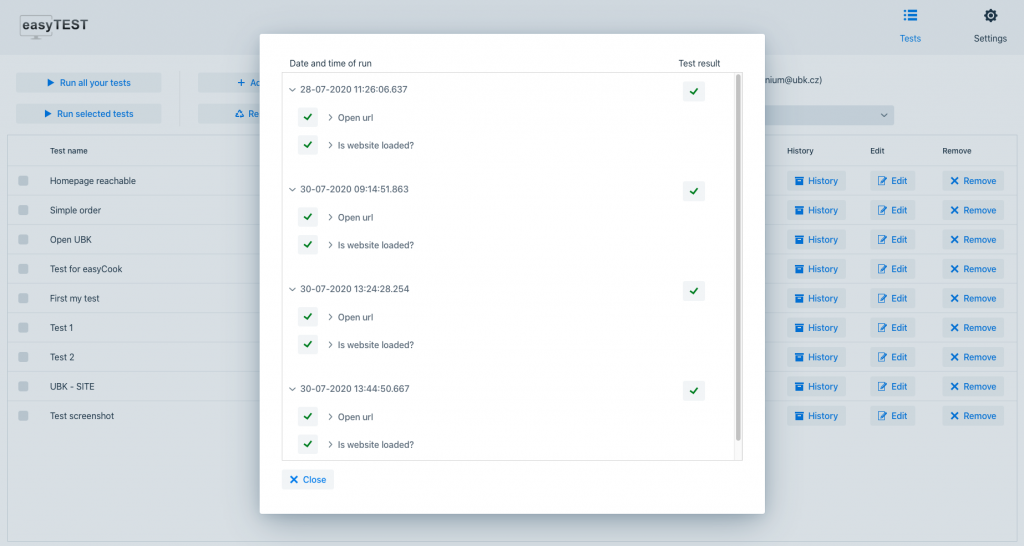Screen dimensions: 1024x546
Task: Edit the Simple order test
Action: (892, 210)
